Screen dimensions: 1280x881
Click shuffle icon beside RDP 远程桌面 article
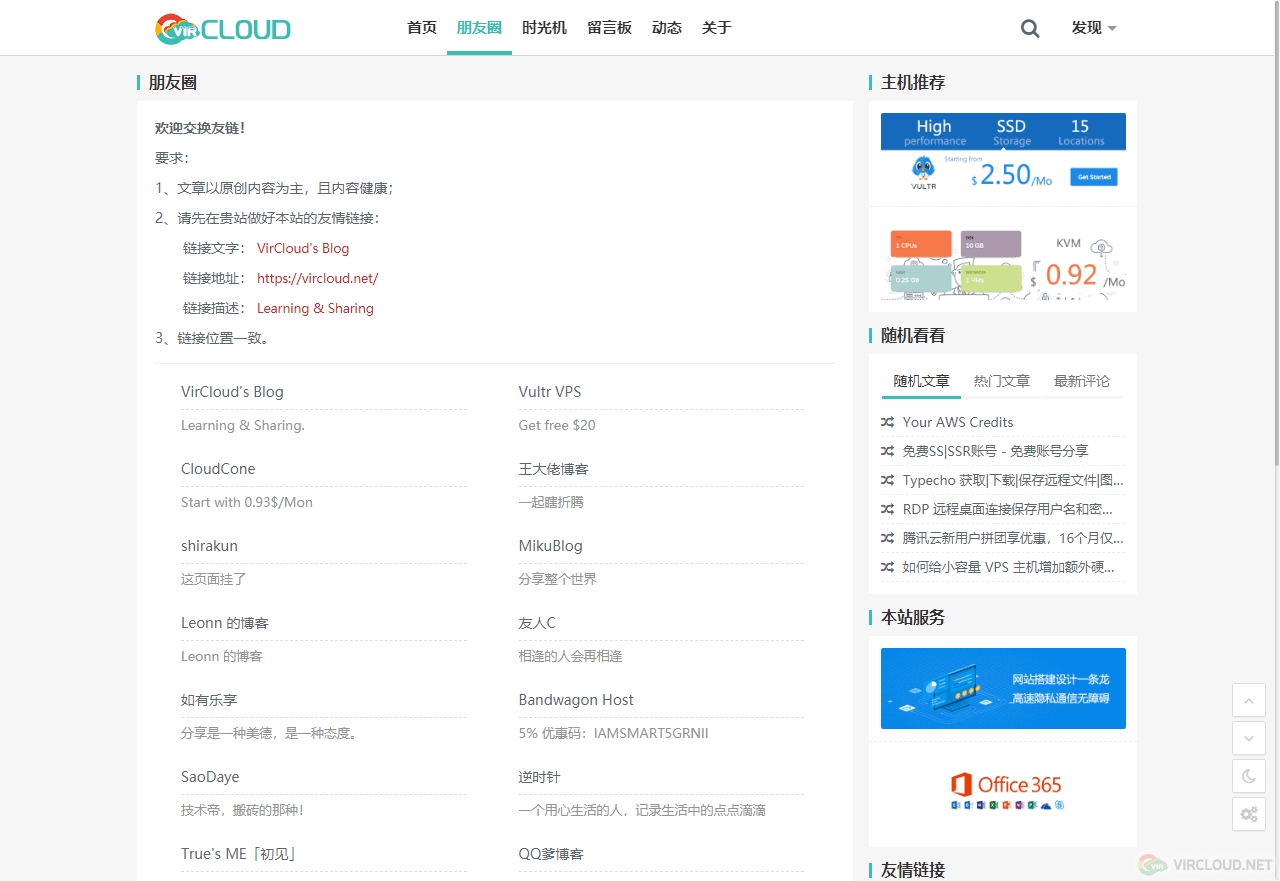888,509
